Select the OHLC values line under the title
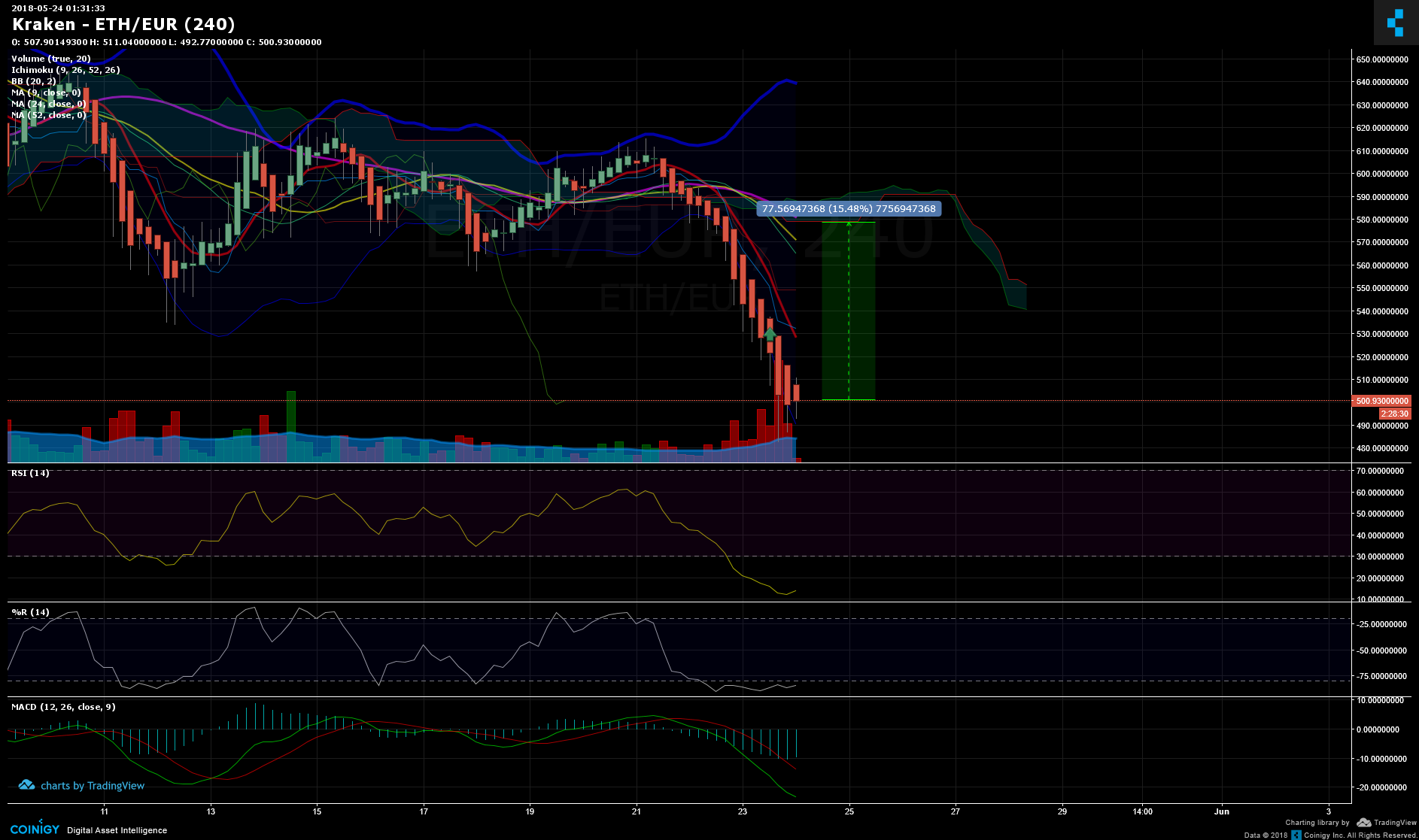The height and width of the screenshot is (840, 1419). pos(166,42)
